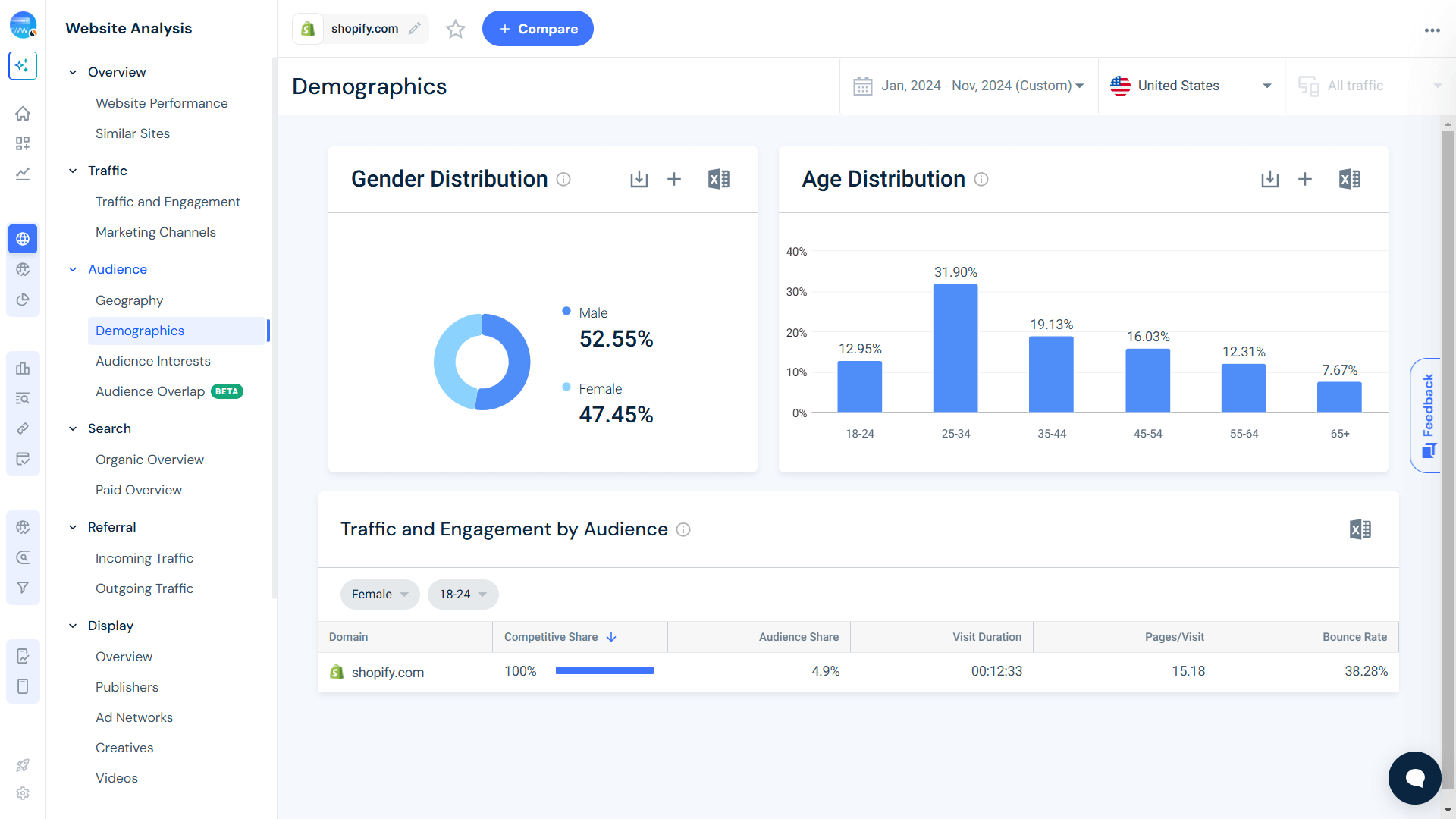Click the home icon in left rail

(x=23, y=114)
